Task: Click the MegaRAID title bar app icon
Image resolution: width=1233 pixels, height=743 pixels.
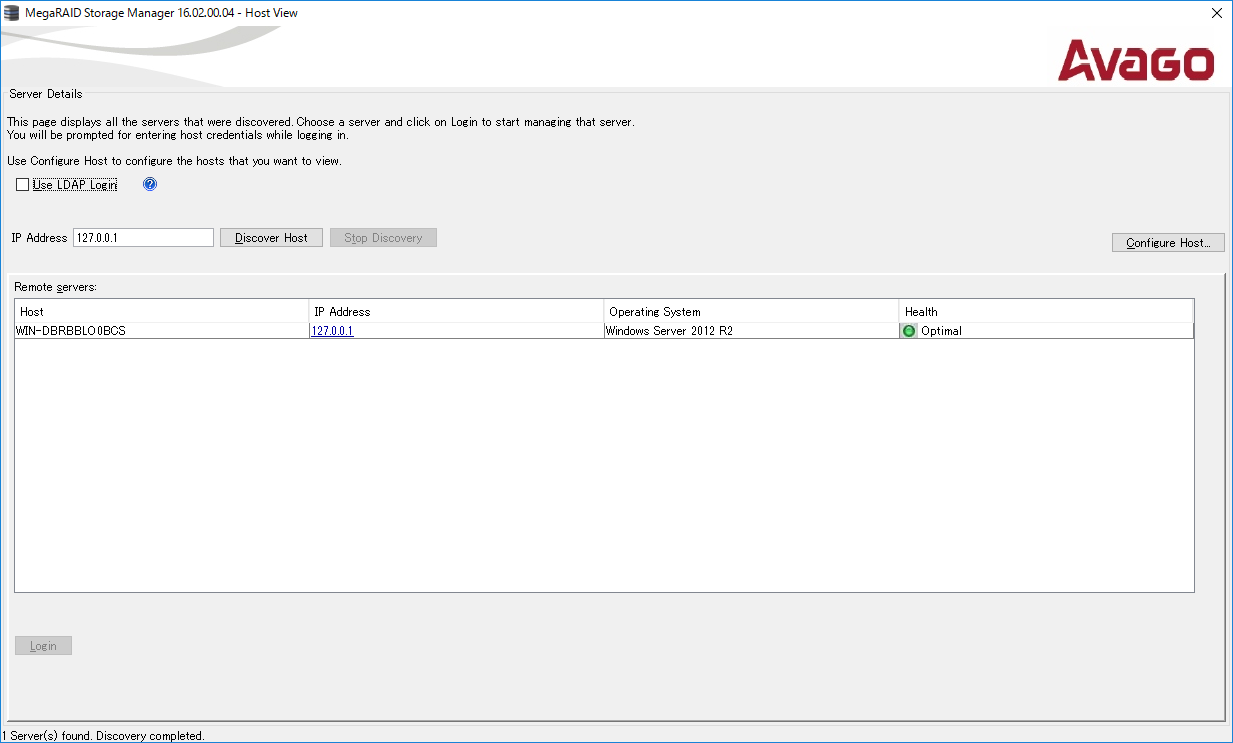Action: coord(12,13)
